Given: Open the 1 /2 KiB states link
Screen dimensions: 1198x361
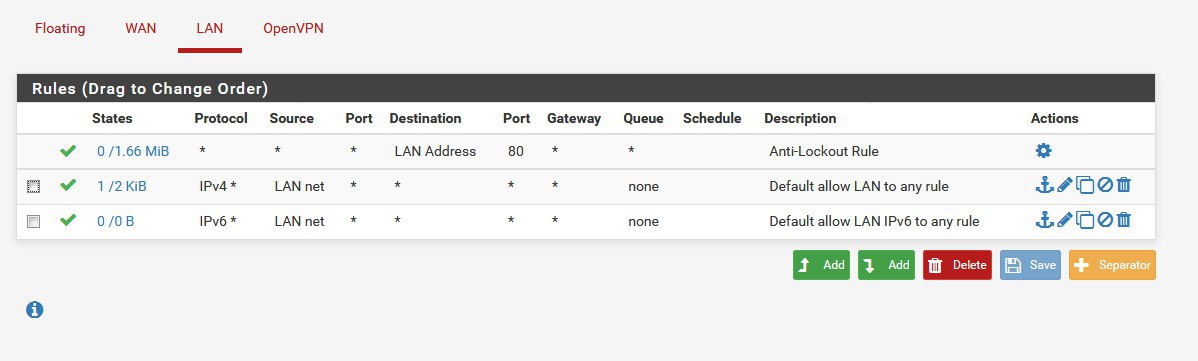Looking at the screenshot, I should [121, 186].
